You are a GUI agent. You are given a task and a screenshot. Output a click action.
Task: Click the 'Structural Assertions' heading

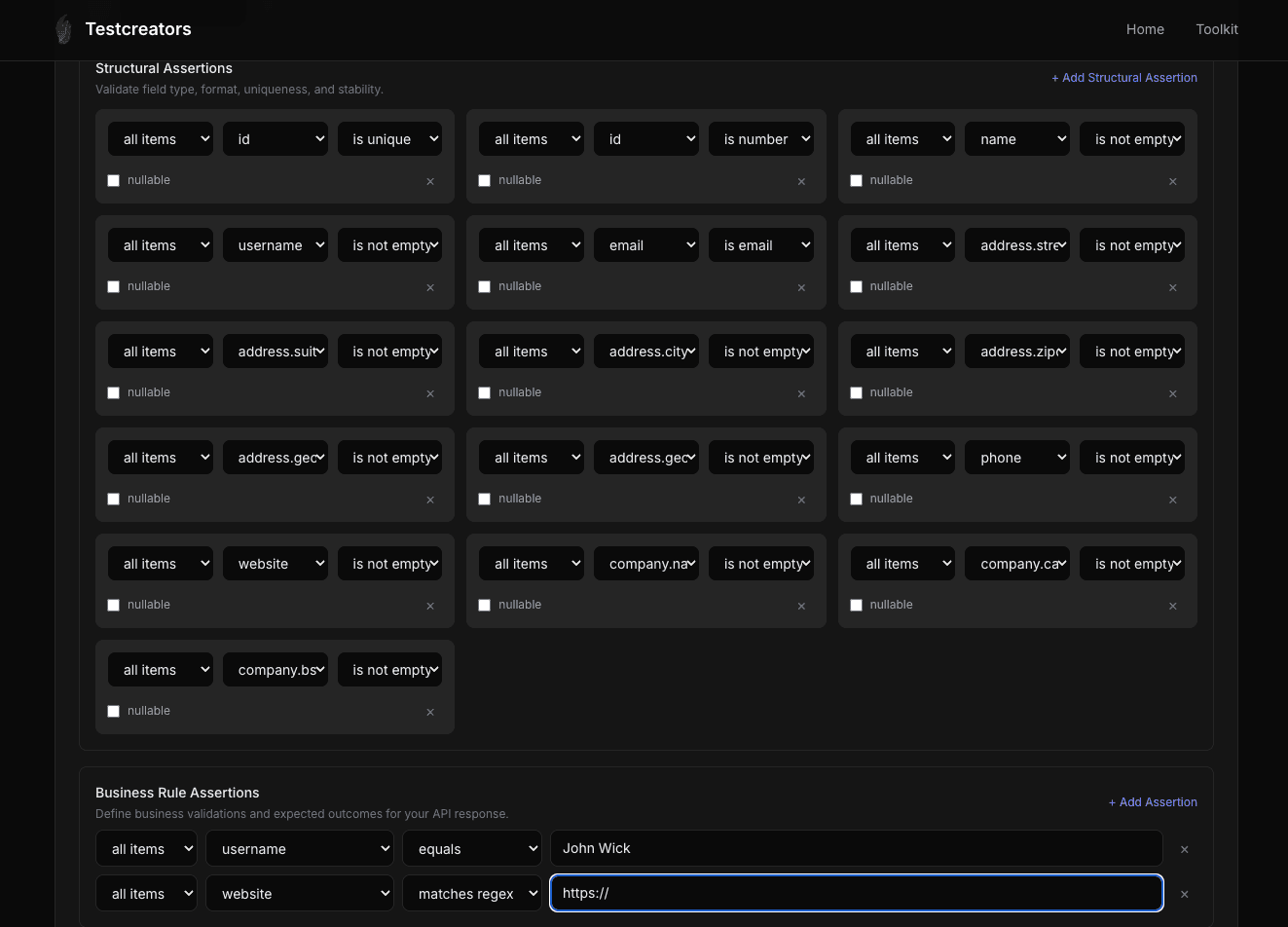click(164, 68)
